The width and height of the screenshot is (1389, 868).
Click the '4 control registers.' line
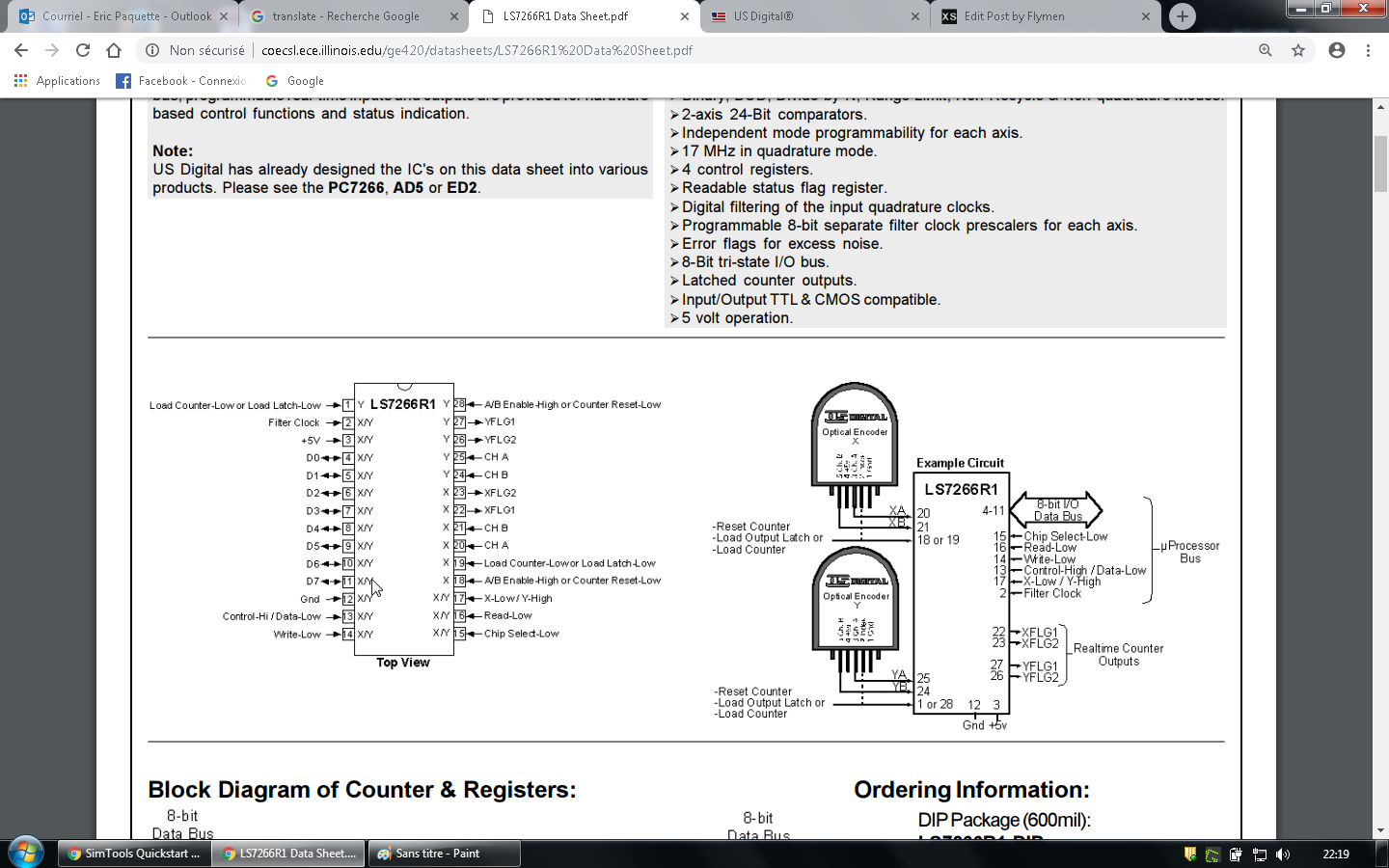[x=748, y=170]
